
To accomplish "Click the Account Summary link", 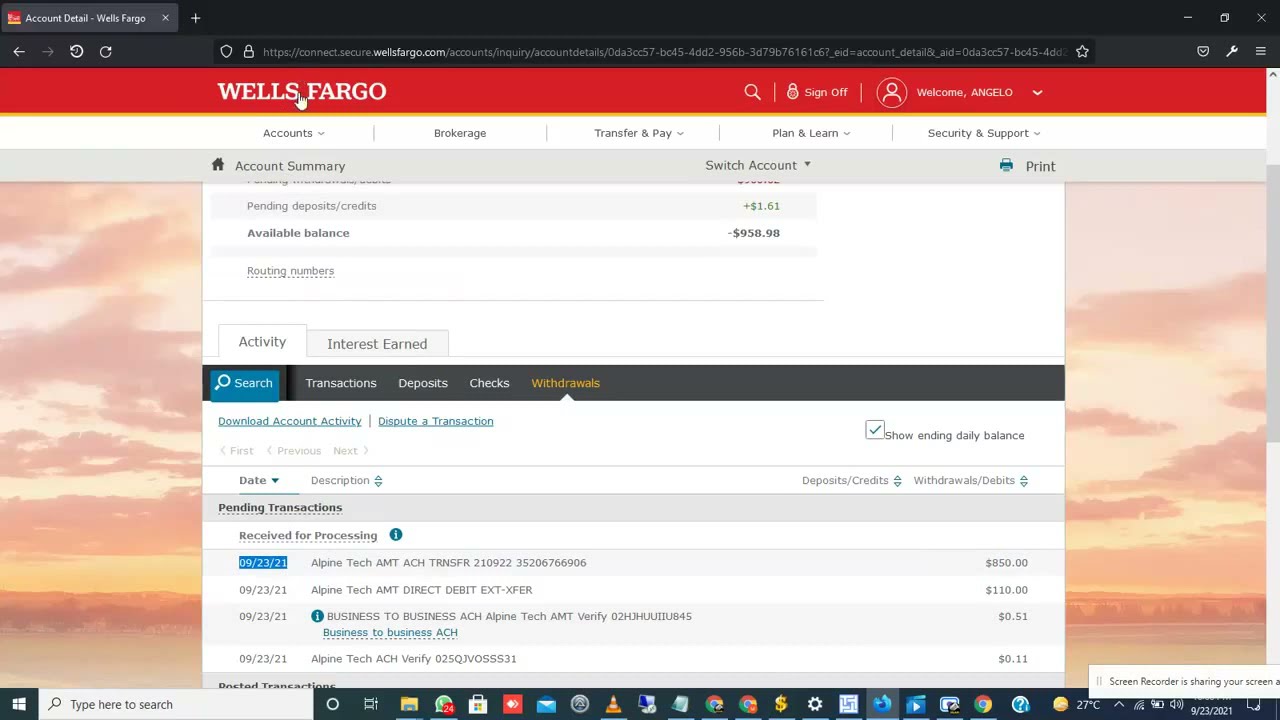I will tap(290, 166).
